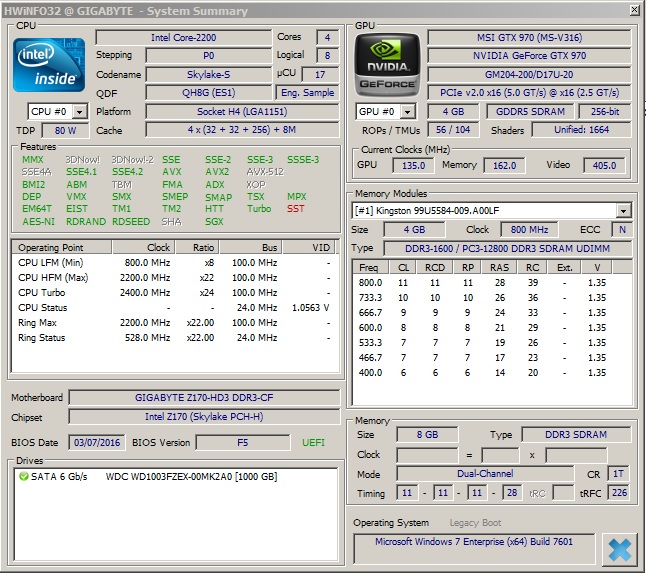This screenshot has width=646, height=573.
Task: Click the 8 GB memory size field
Action: pos(427,435)
